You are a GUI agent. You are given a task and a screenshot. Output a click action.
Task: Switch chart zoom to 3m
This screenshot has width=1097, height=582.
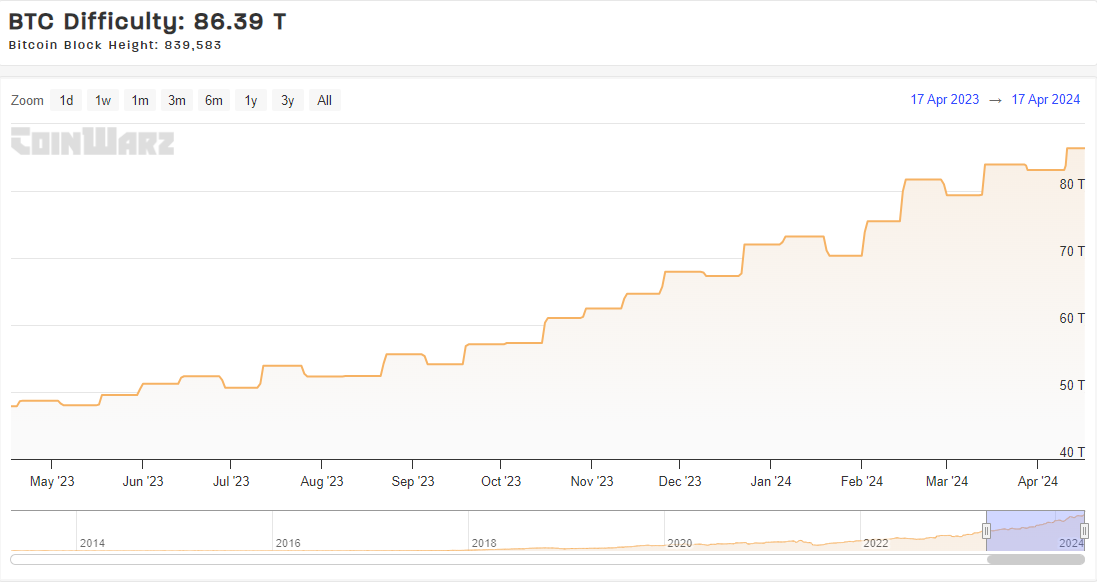(x=177, y=100)
